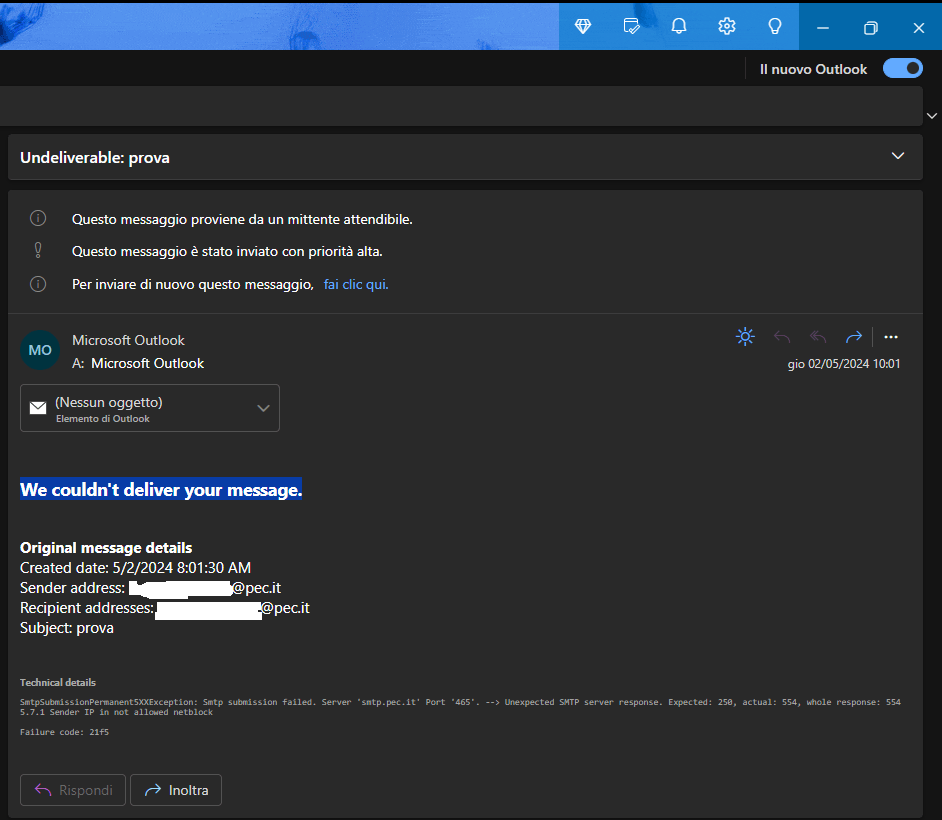
Task: Click the Reply All icon in message header
Action: coord(818,337)
